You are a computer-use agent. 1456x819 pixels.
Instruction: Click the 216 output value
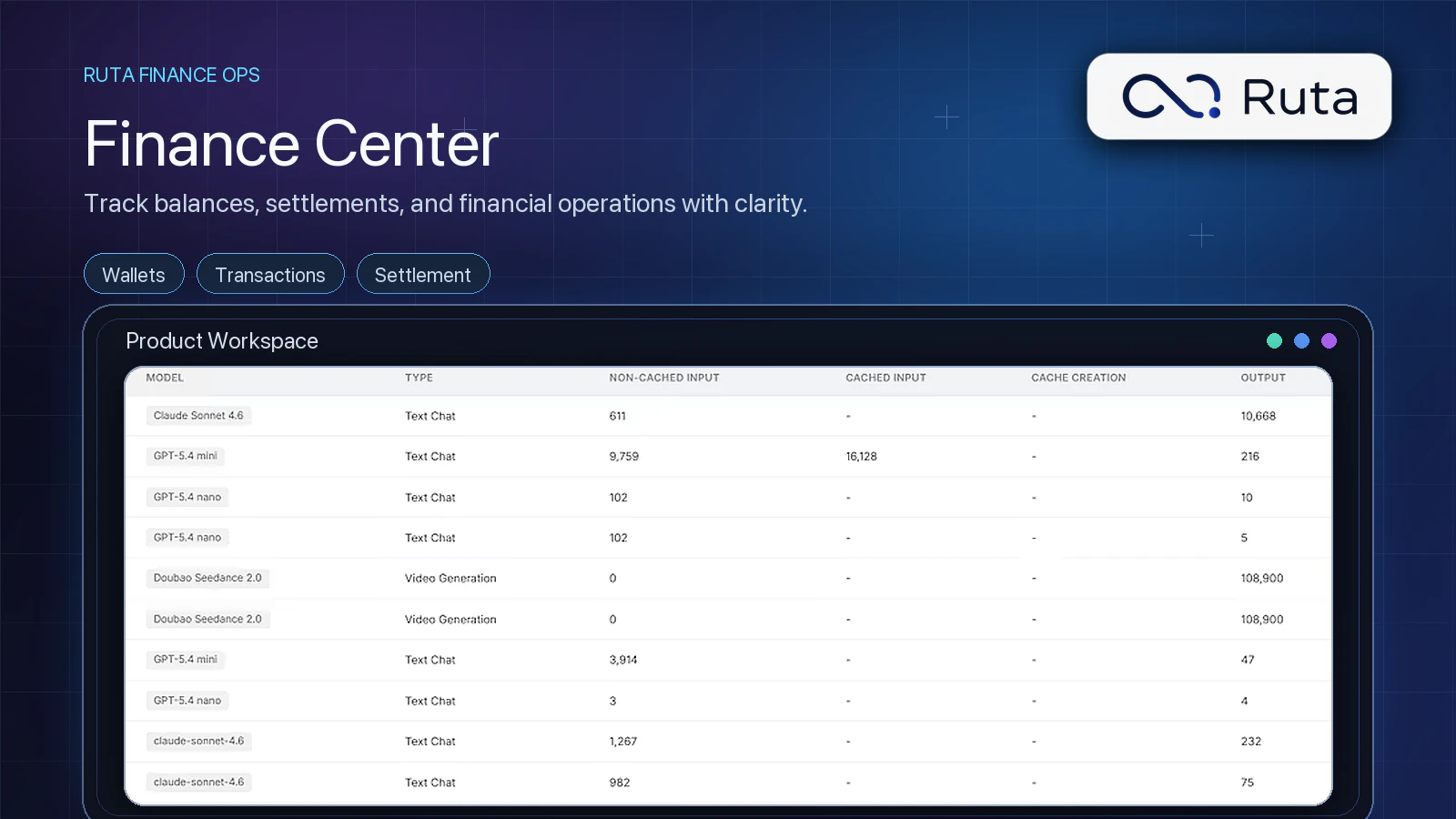pyautogui.click(x=1250, y=457)
